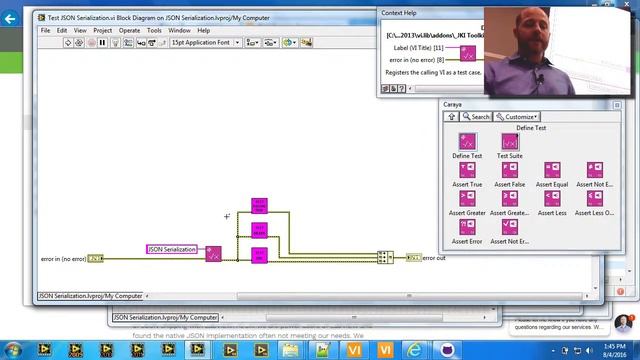
Task: Click Run Continuously in the toolbar
Action: pyautogui.click(x=79, y=42)
